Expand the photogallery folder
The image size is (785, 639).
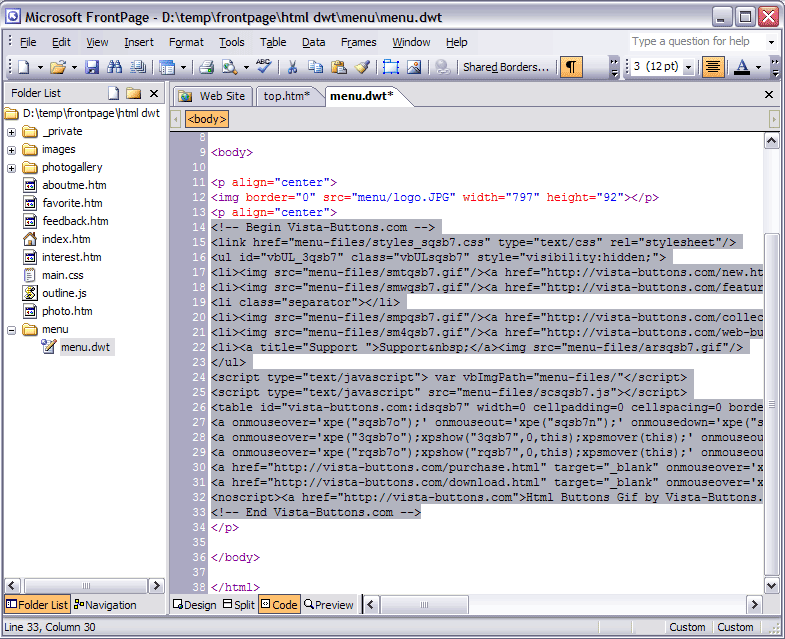(12, 168)
